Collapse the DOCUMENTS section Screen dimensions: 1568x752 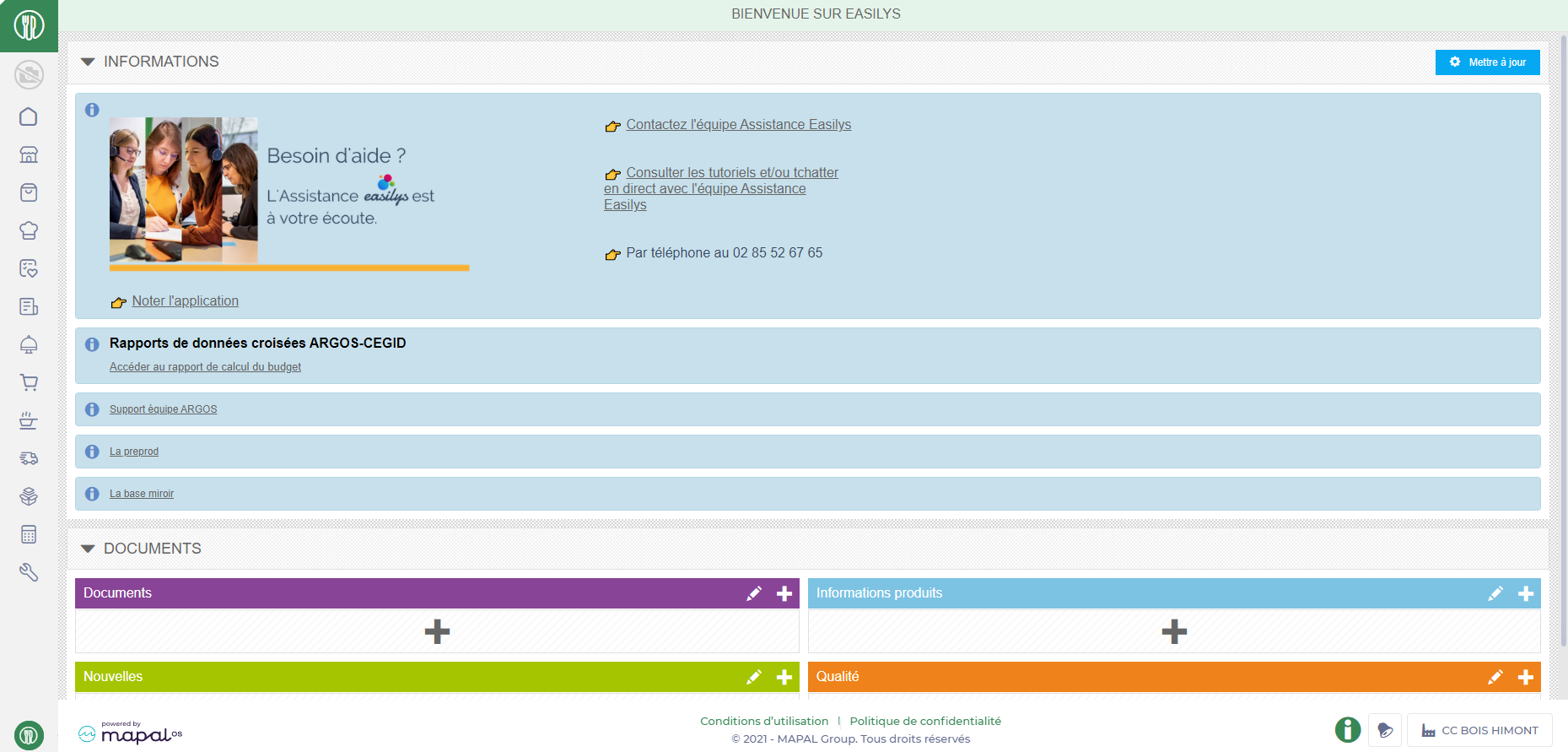(88, 549)
